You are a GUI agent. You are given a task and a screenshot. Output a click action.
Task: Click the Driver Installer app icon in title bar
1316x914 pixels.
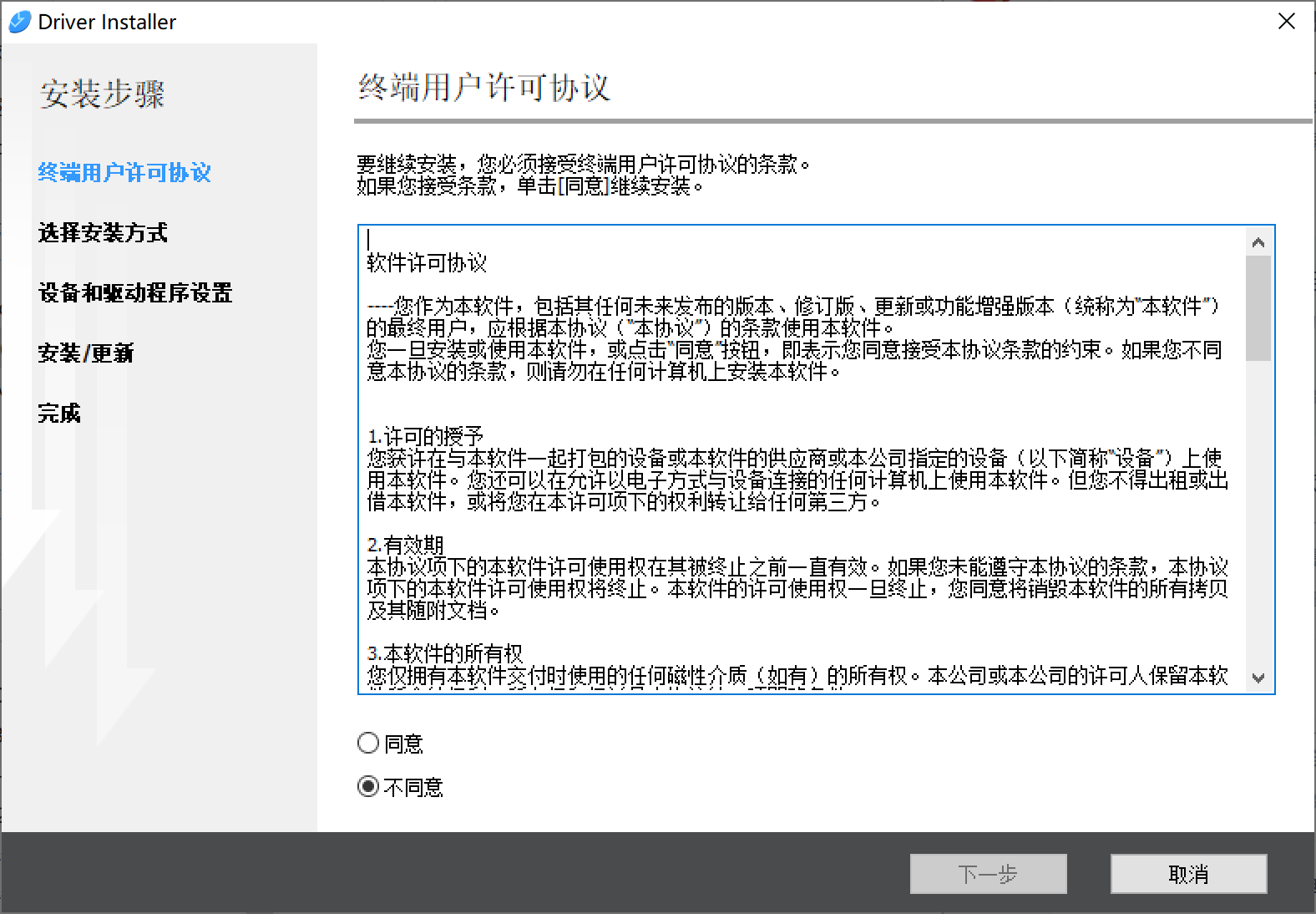click(19, 22)
